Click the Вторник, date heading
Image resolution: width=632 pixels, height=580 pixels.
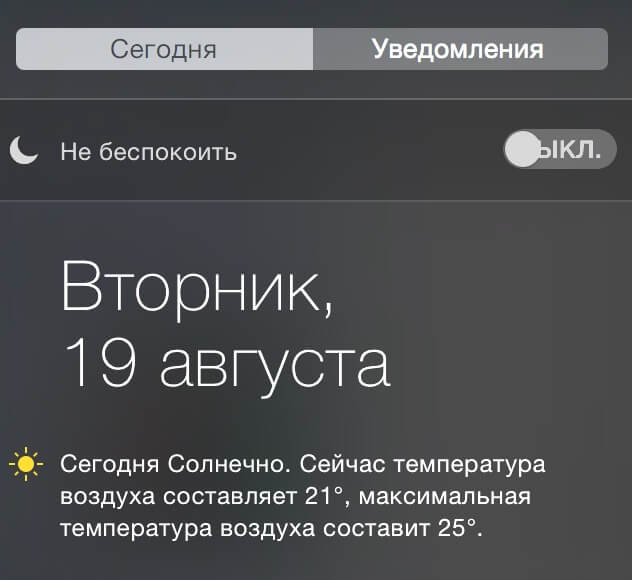point(198,291)
